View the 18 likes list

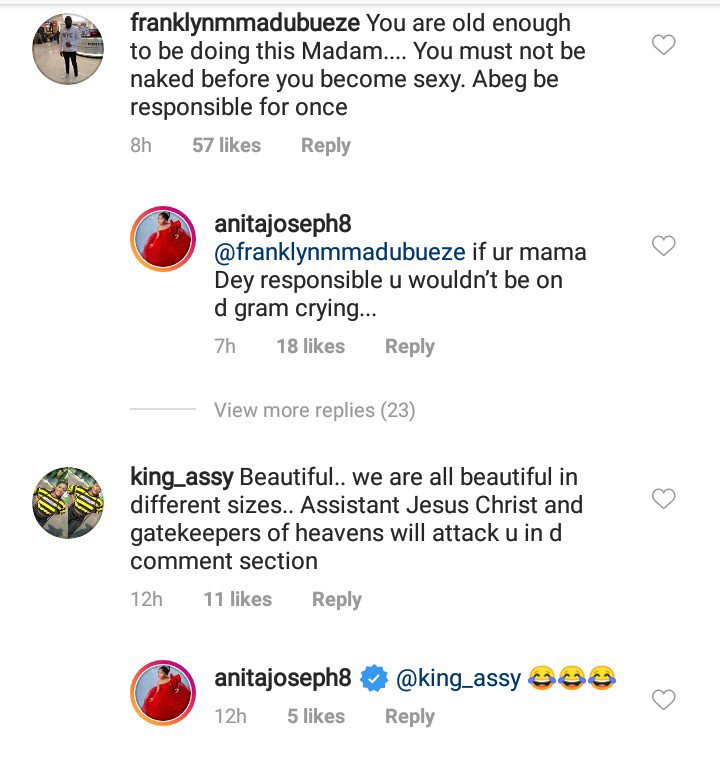point(311,347)
